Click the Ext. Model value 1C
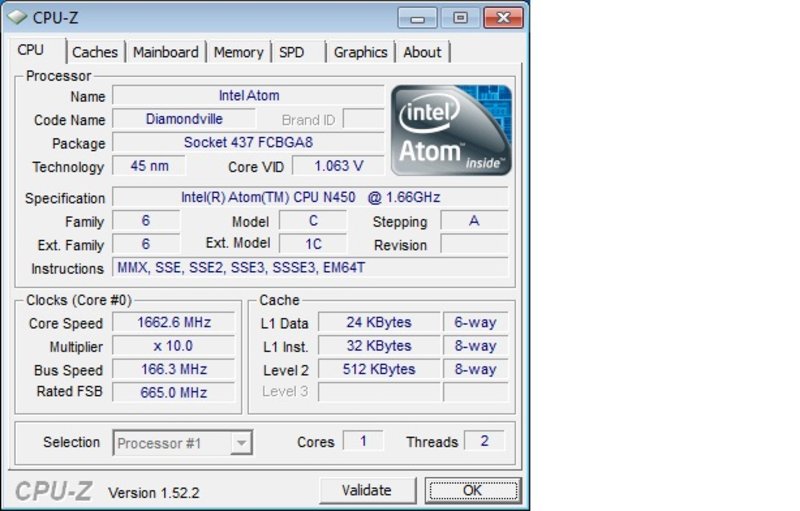 coord(313,244)
